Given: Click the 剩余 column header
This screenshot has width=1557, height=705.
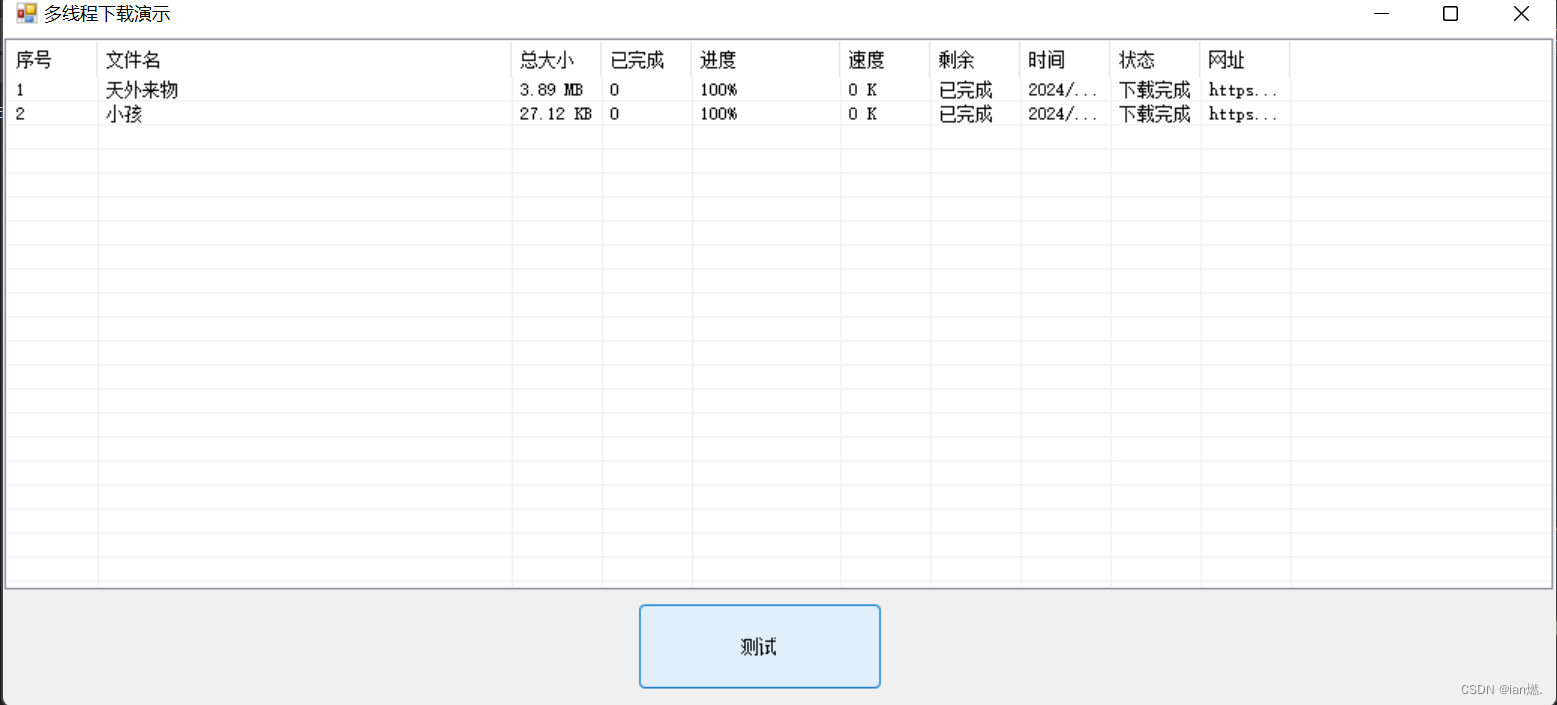Looking at the screenshot, I should pos(975,60).
